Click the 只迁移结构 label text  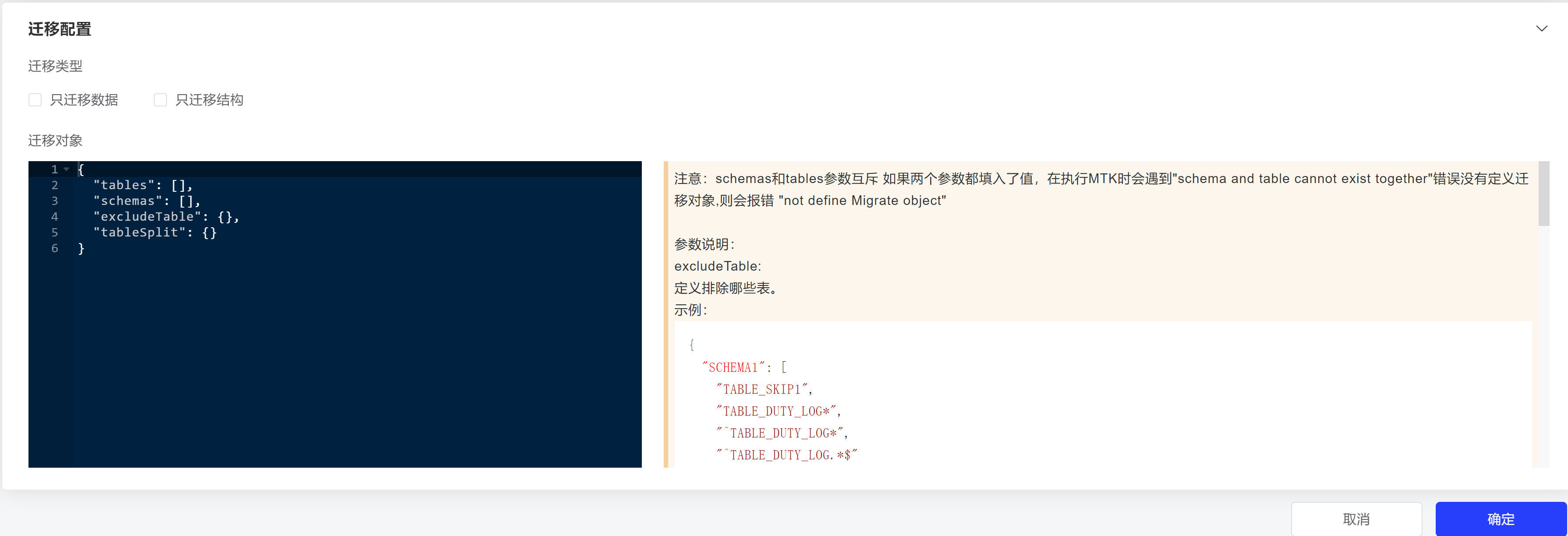[209, 100]
